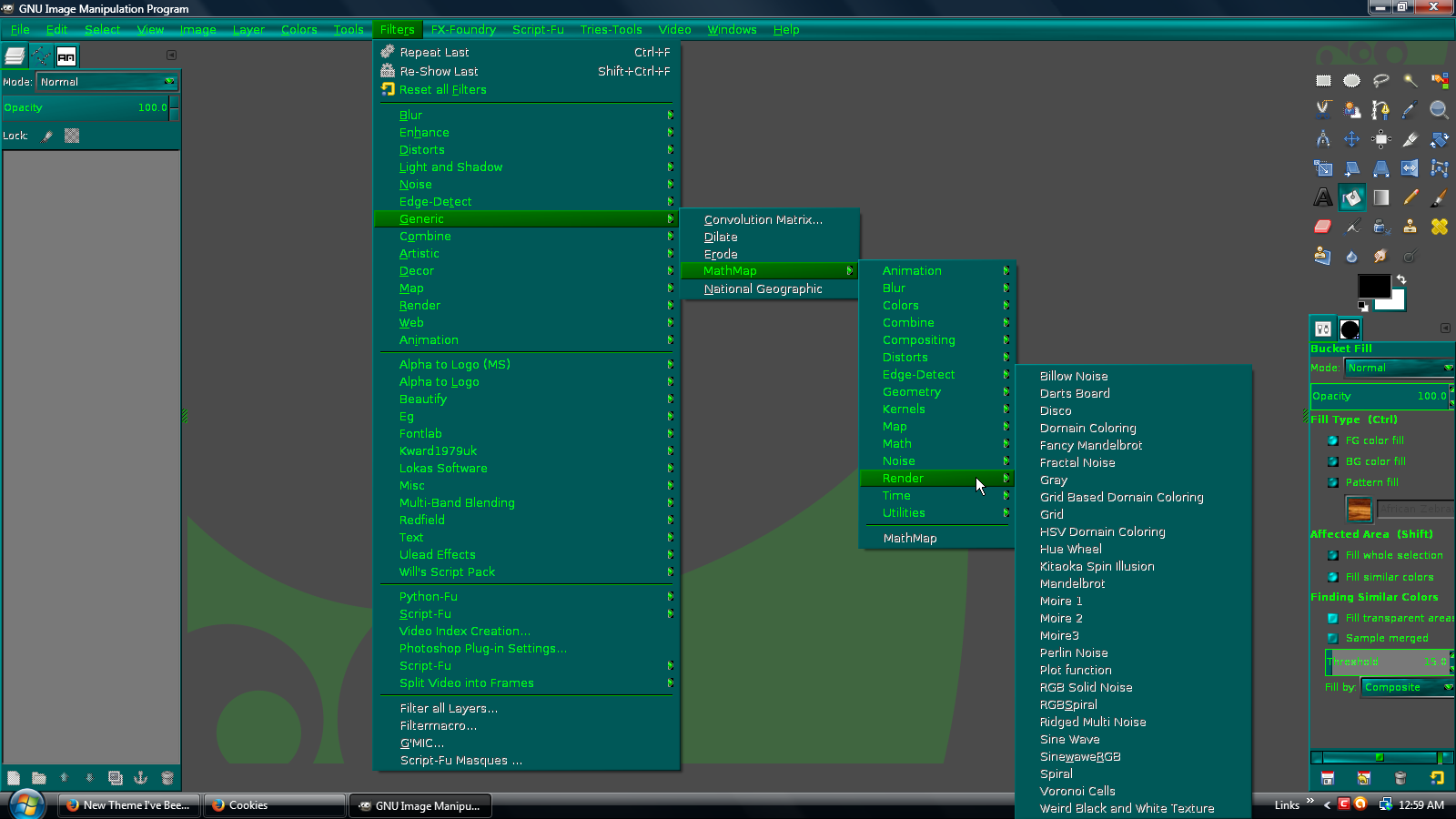This screenshot has height=819, width=1456.
Task: Select the Bucket Fill tool
Action: pos(1352,197)
